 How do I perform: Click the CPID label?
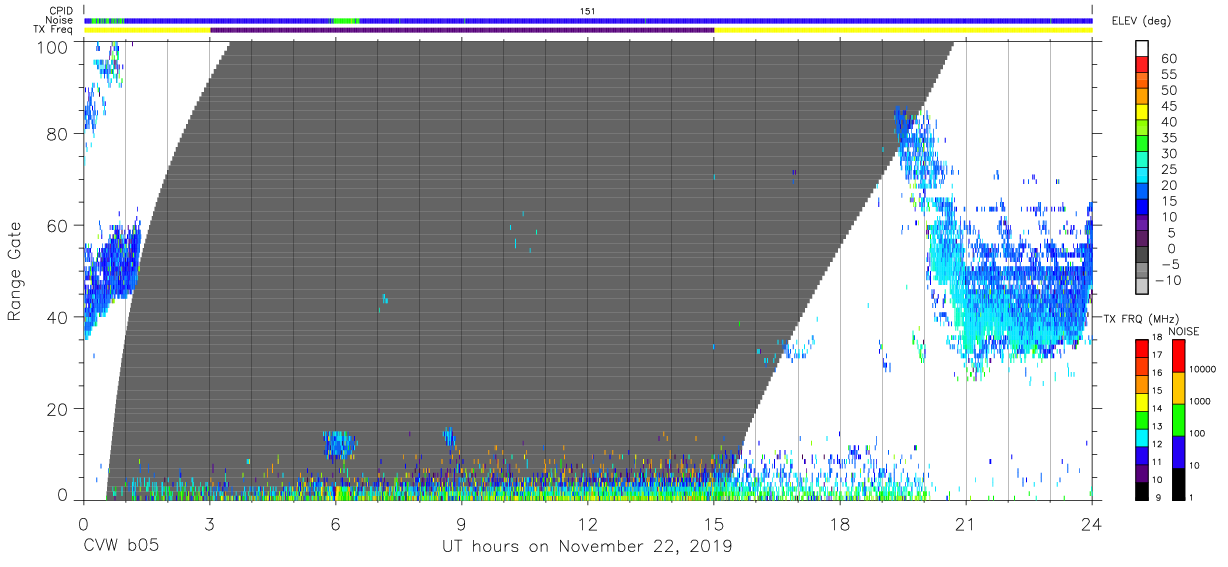tap(62, 10)
